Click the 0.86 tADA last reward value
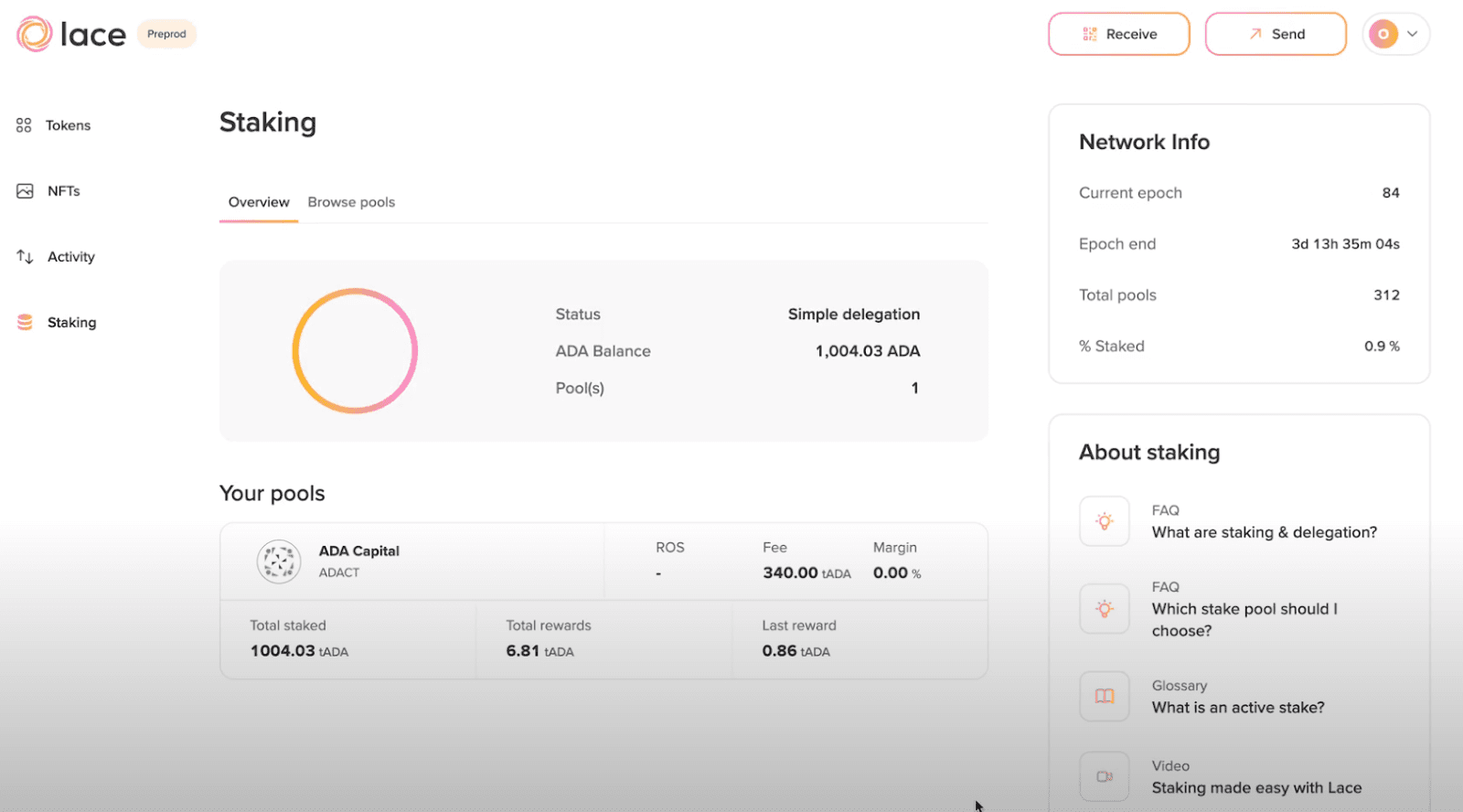This screenshot has width=1463, height=812. click(796, 651)
